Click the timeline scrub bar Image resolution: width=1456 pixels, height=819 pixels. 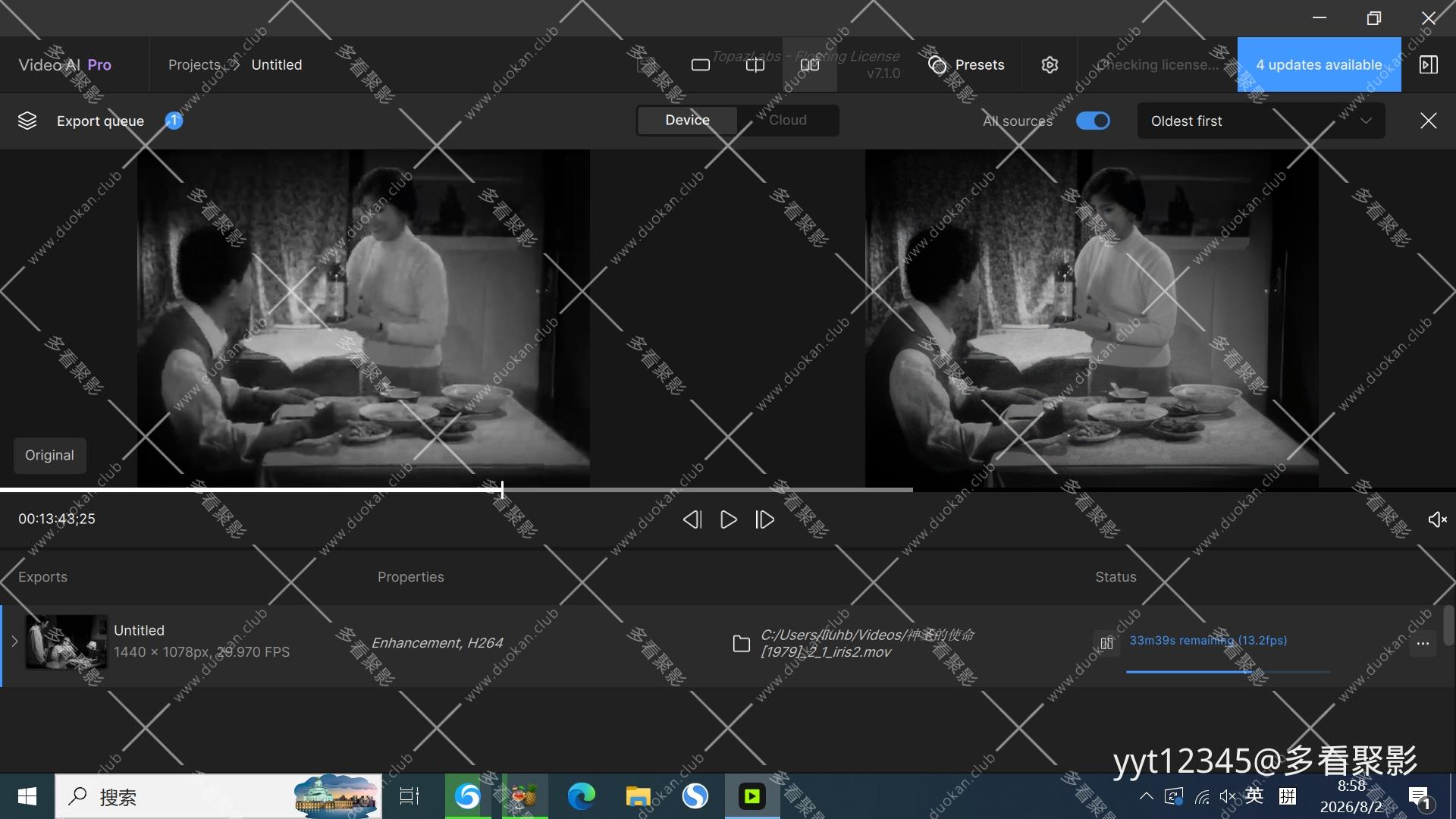coord(728,490)
